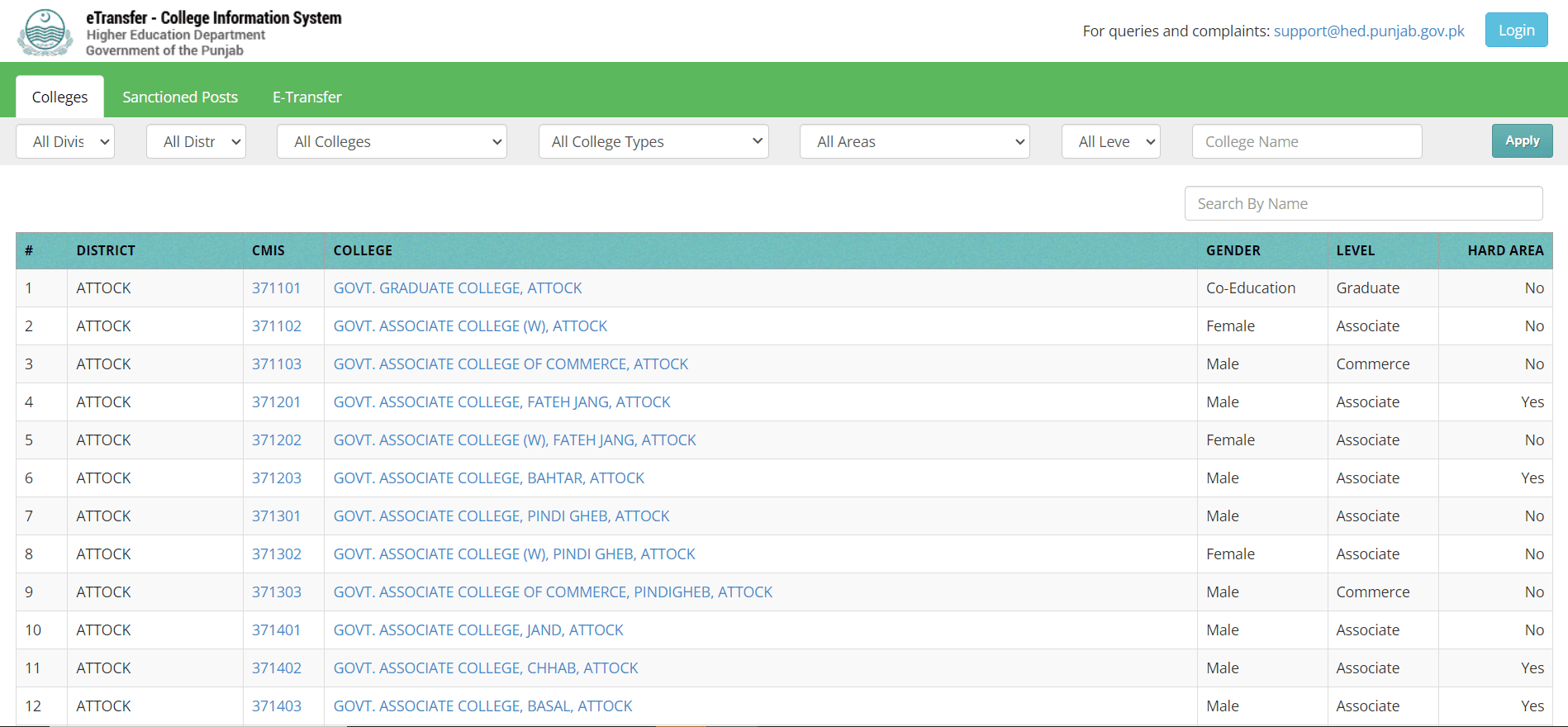This screenshot has width=1568, height=727.
Task: Go to the E-Transfer tab
Action: 307,97
